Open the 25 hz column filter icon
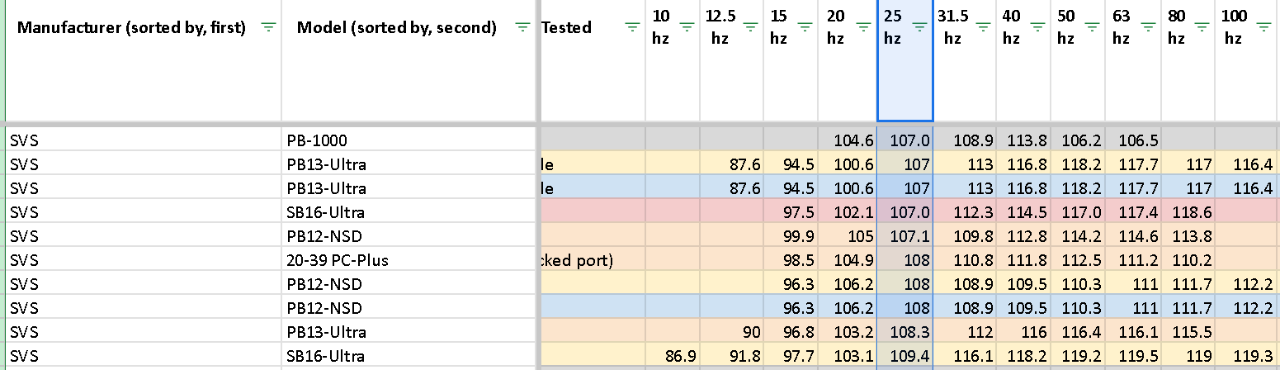The image size is (1280, 370). [x=918, y=28]
